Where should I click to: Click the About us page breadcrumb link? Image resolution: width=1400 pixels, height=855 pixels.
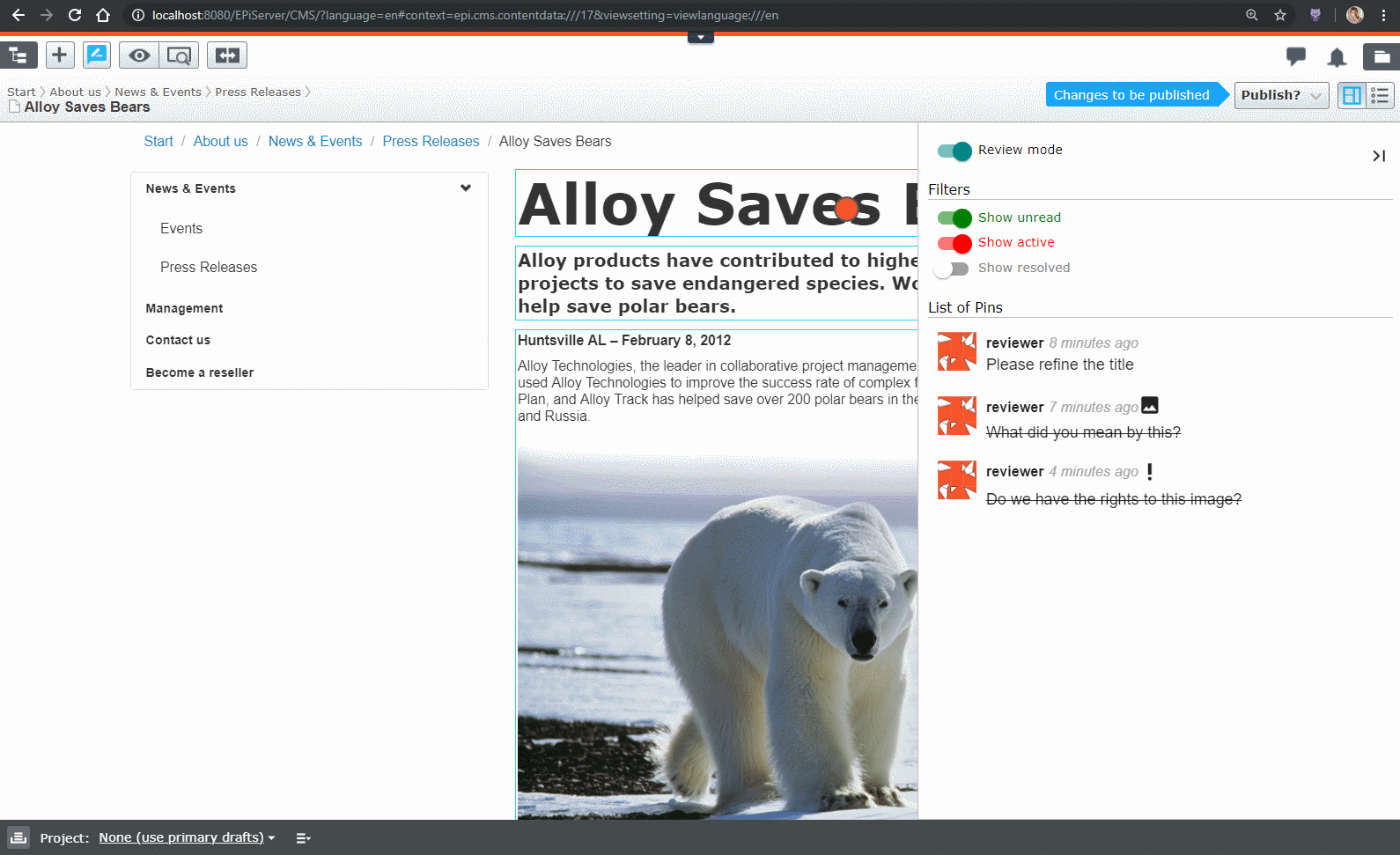tap(221, 141)
